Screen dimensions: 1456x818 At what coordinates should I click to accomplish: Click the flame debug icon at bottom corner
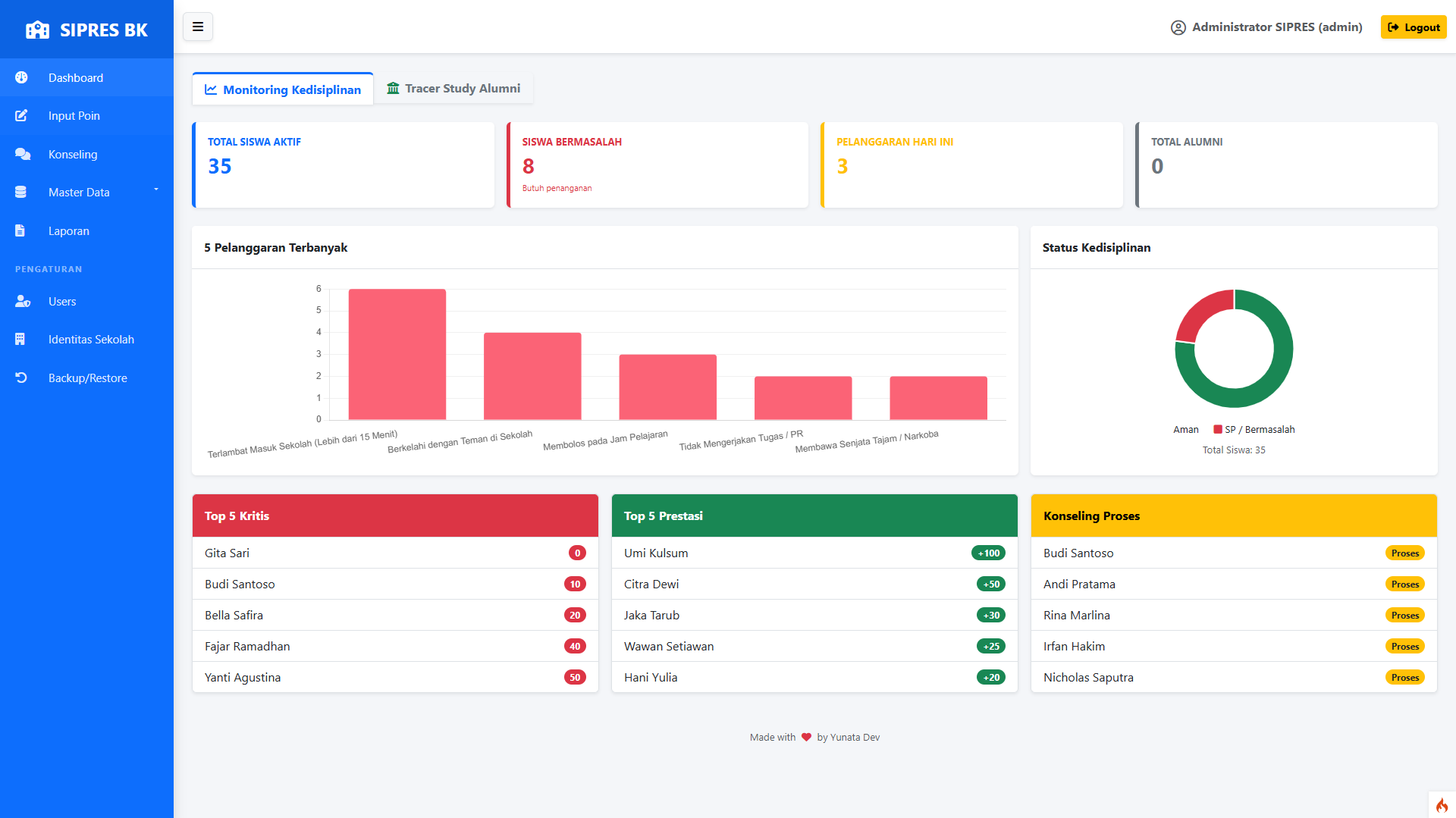click(1441, 804)
